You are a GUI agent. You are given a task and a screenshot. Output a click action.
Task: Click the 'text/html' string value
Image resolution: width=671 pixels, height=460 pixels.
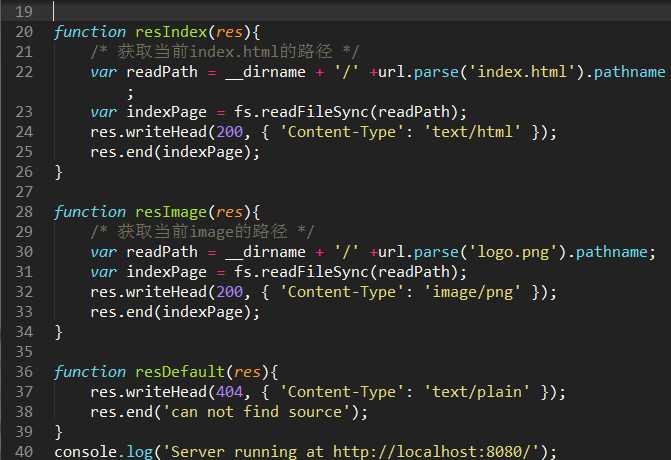(472, 132)
